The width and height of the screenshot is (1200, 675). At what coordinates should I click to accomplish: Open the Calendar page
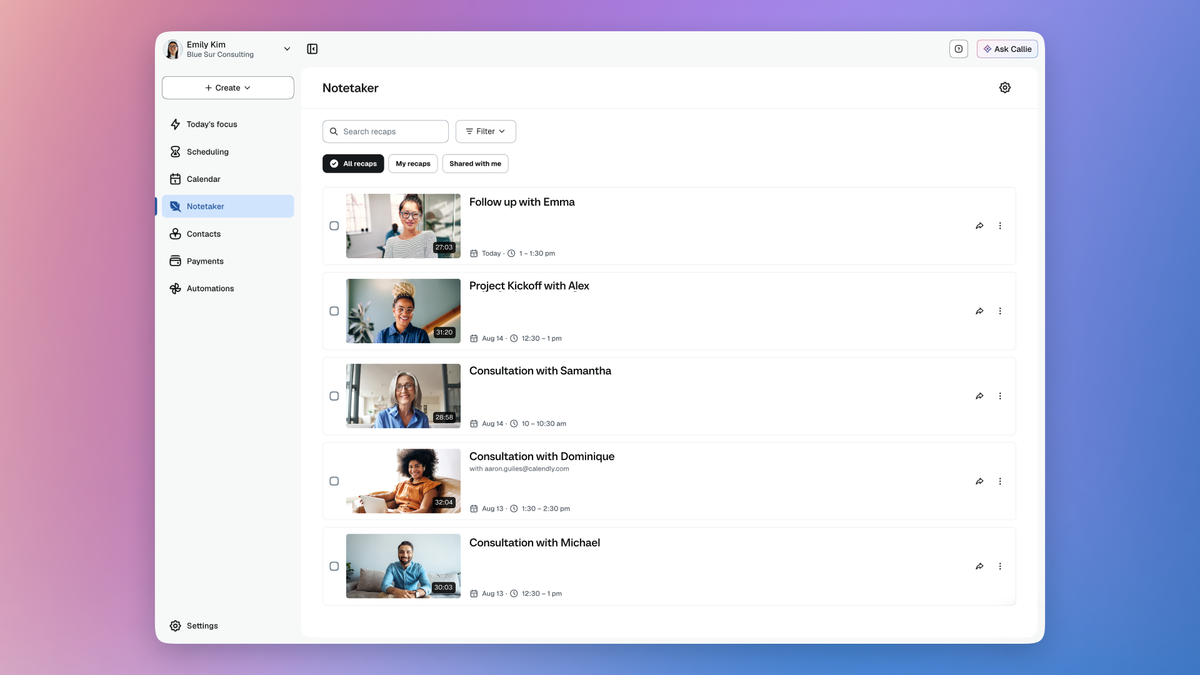coord(228,179)
